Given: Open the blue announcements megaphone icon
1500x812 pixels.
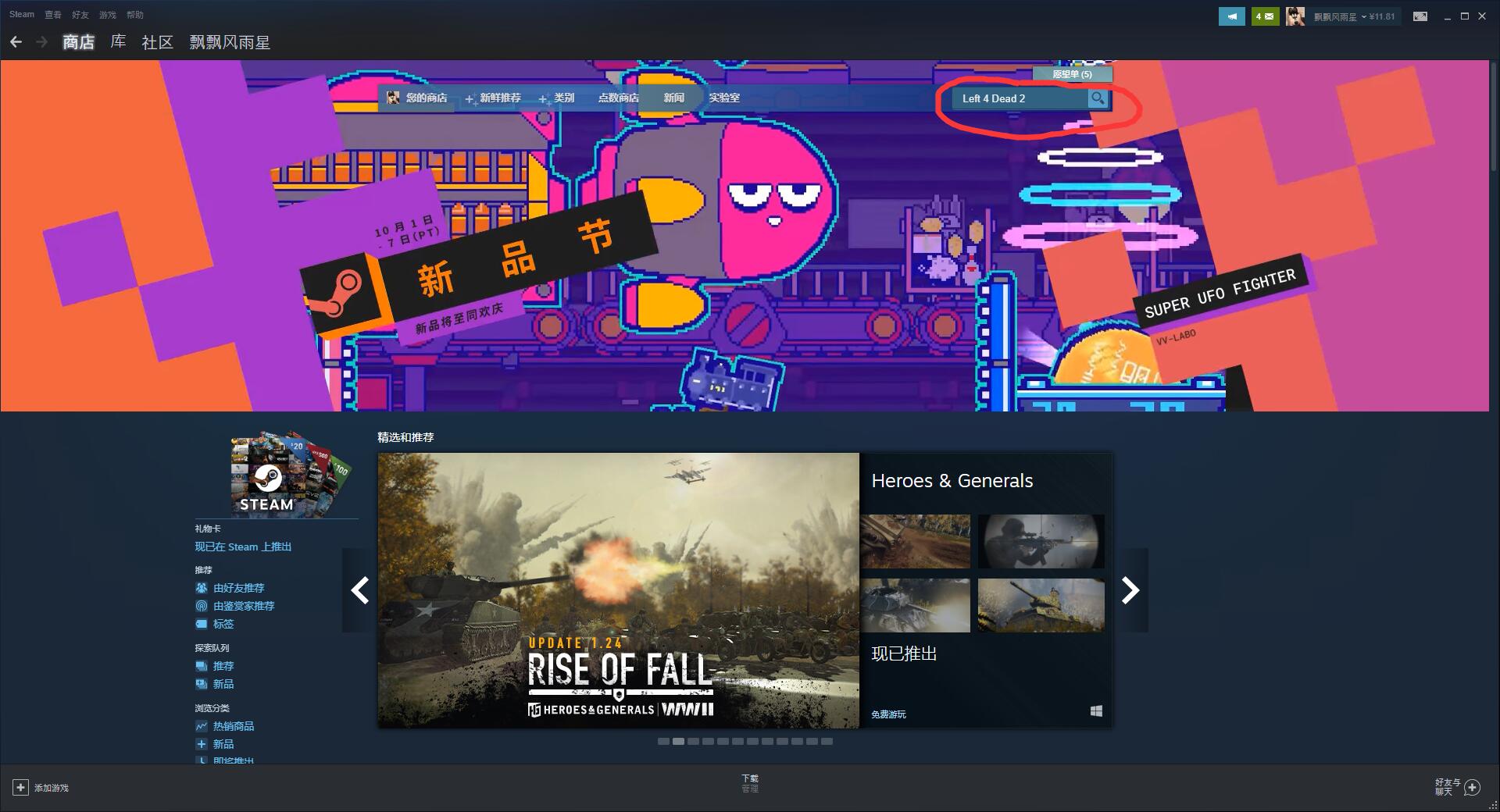Looking at the screenshot, I should [1231, 16].
